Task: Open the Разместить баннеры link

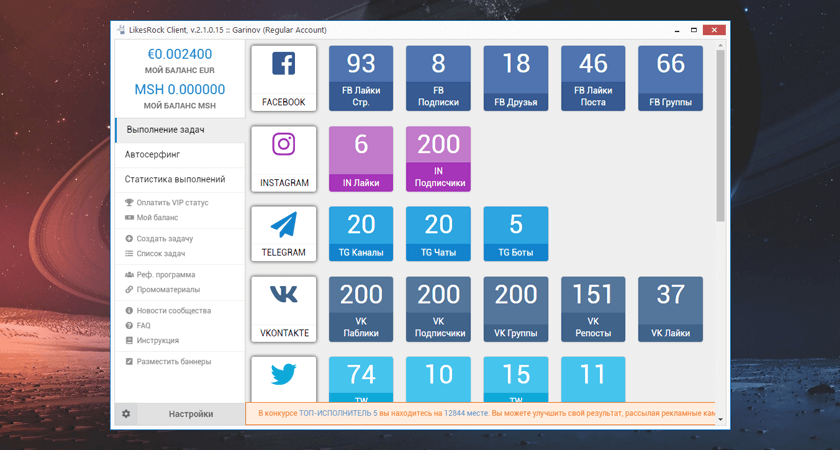Action: 174,362
